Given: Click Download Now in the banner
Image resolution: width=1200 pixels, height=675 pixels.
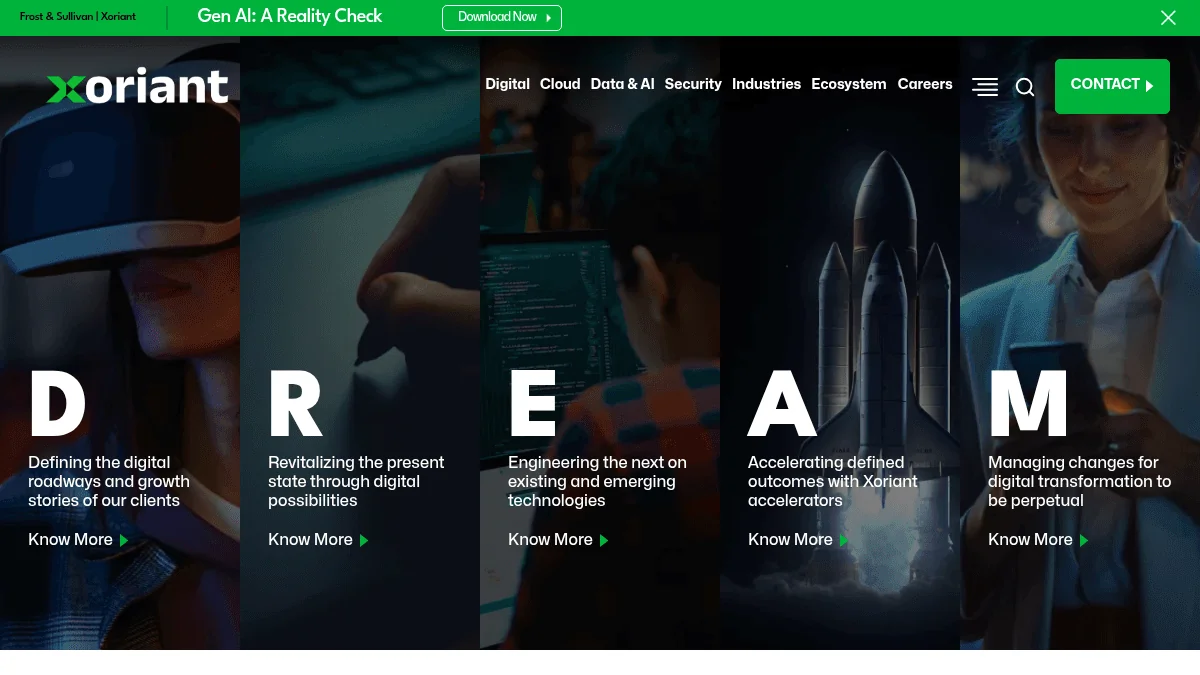Looking at the screenshot, I should click(502, 18).
